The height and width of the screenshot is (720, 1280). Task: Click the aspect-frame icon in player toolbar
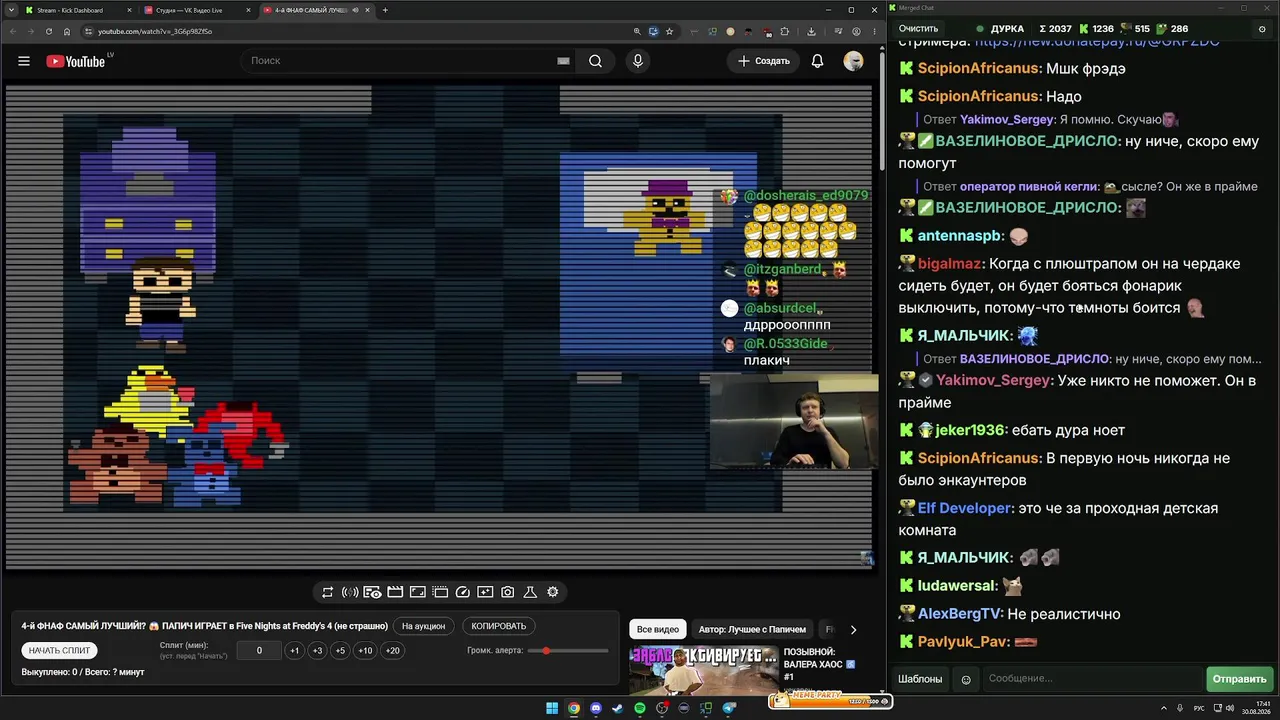418,592
